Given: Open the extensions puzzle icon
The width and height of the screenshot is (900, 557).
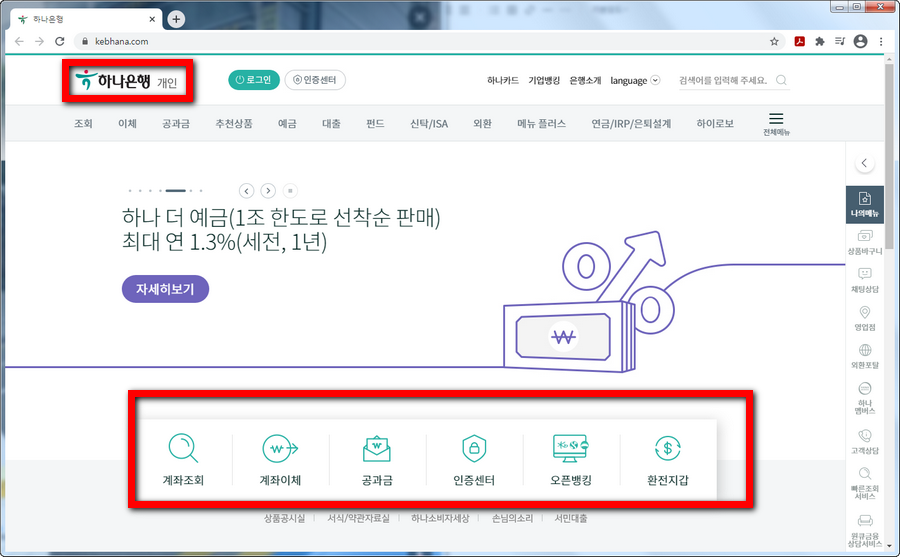Looking at the screenshot, I should [x=820, y=41].
